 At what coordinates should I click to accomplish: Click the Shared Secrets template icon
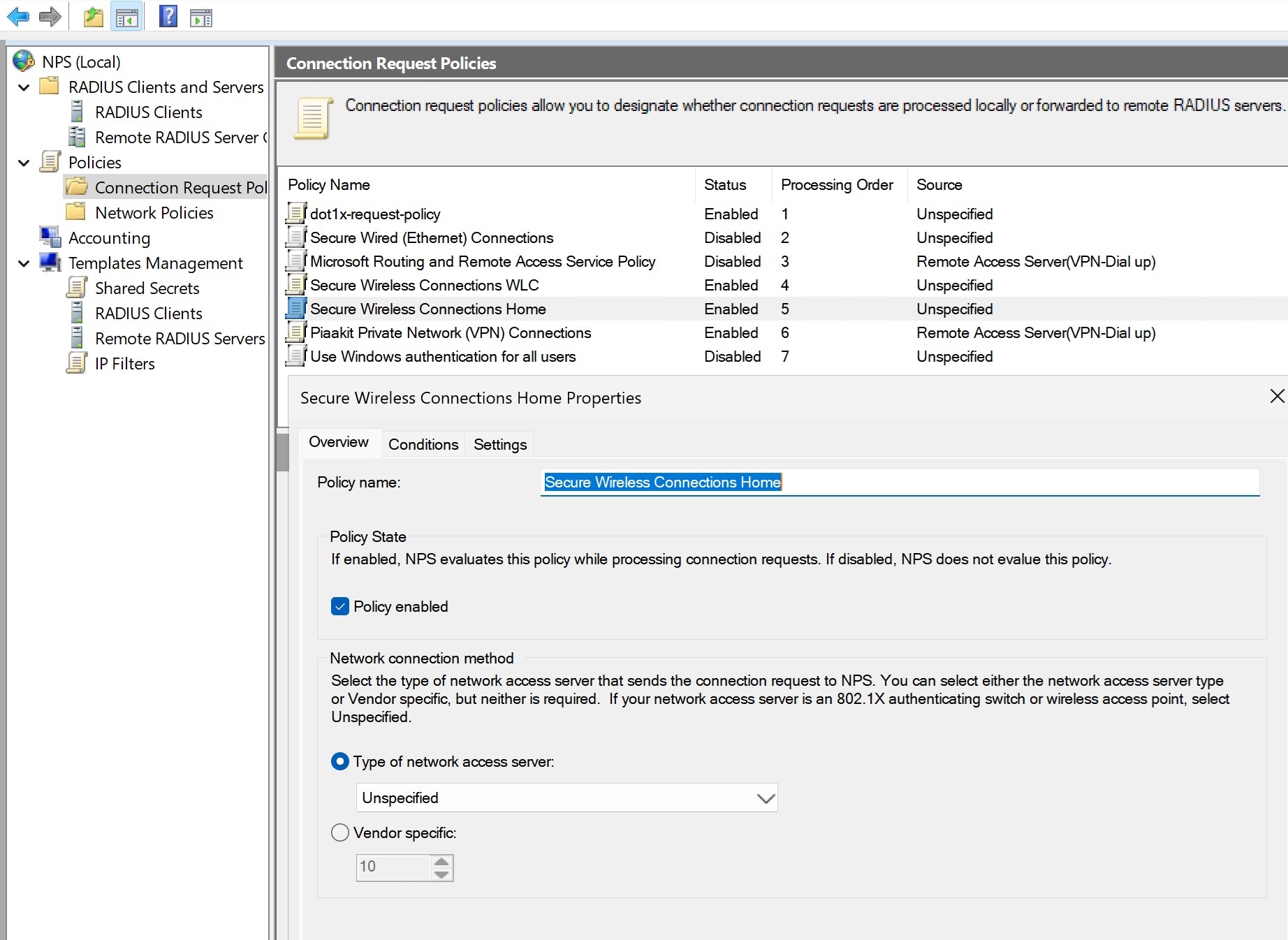[77, 288]
